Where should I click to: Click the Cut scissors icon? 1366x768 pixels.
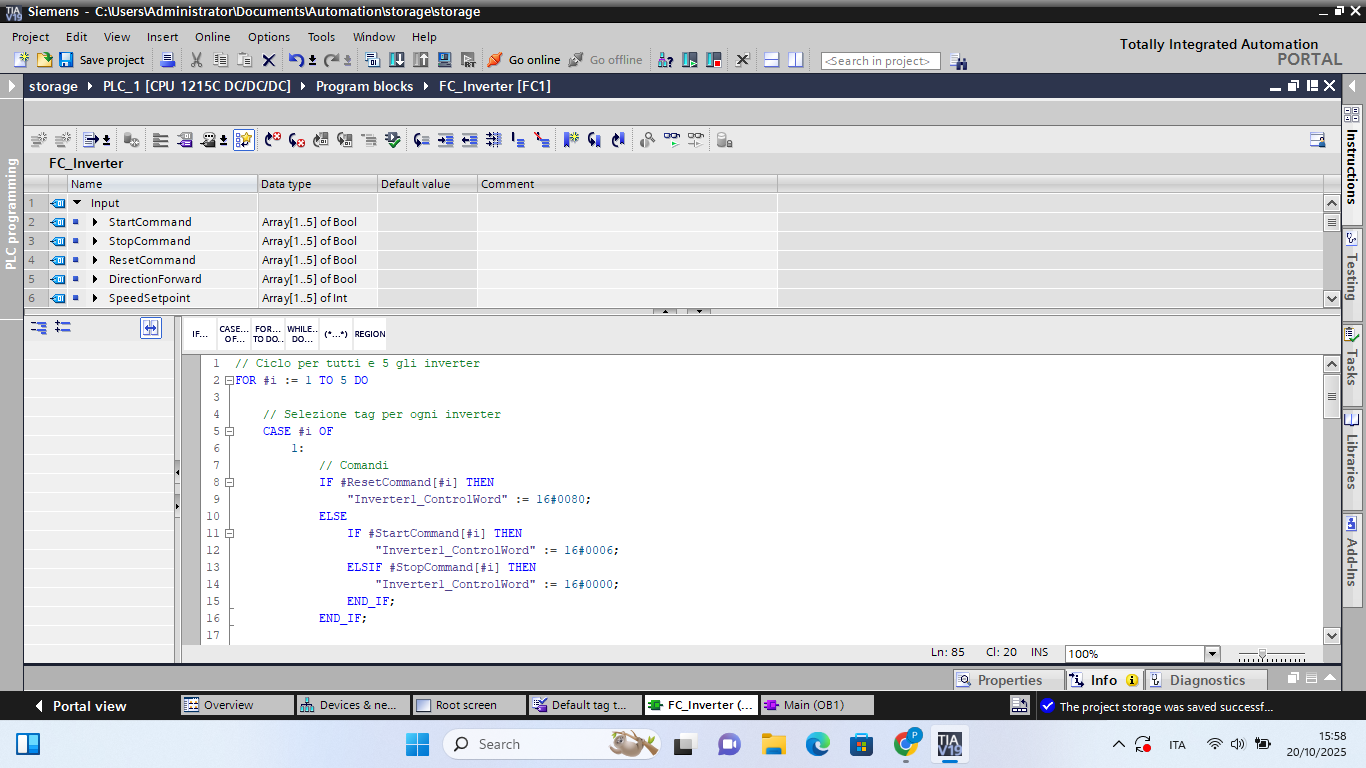pos(196,60)
